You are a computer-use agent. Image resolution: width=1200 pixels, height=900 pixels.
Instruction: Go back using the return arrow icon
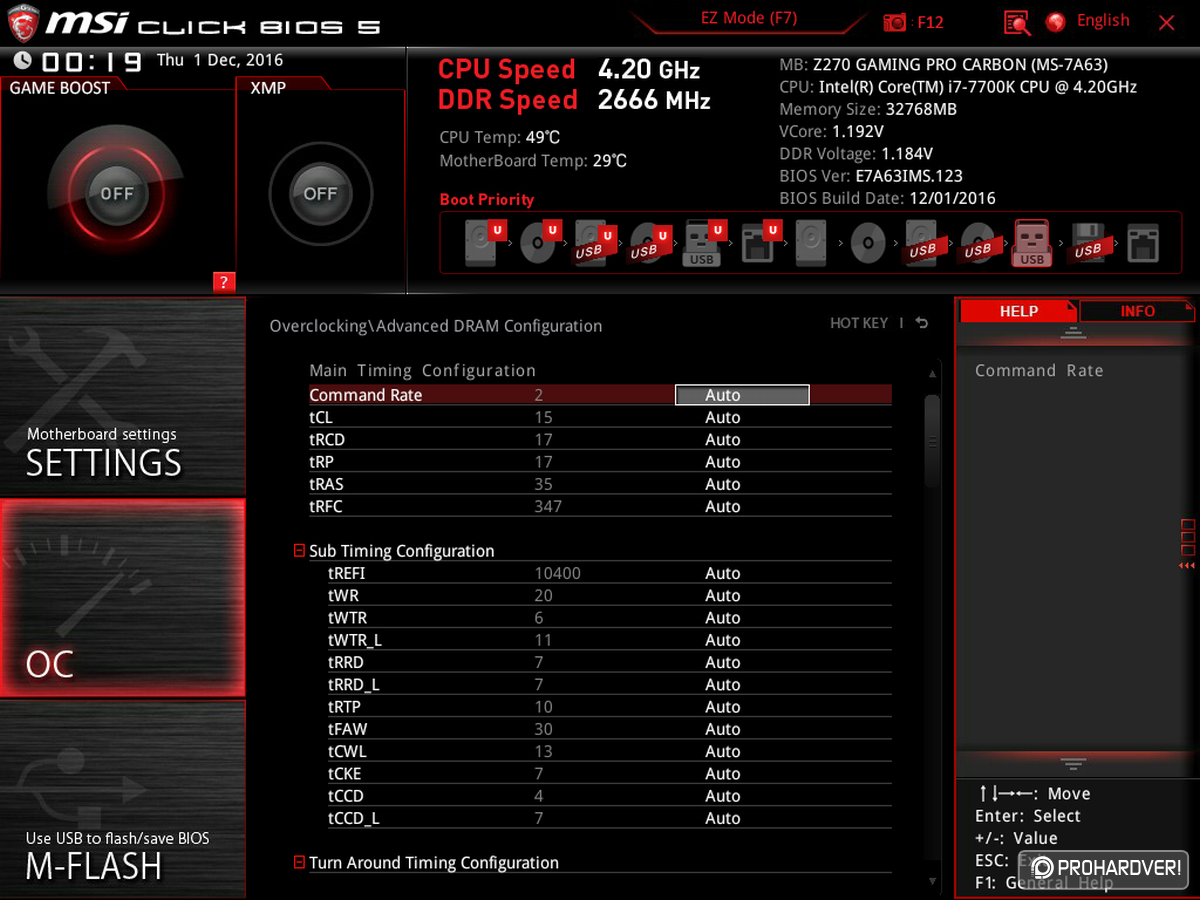tap(921, 323)
